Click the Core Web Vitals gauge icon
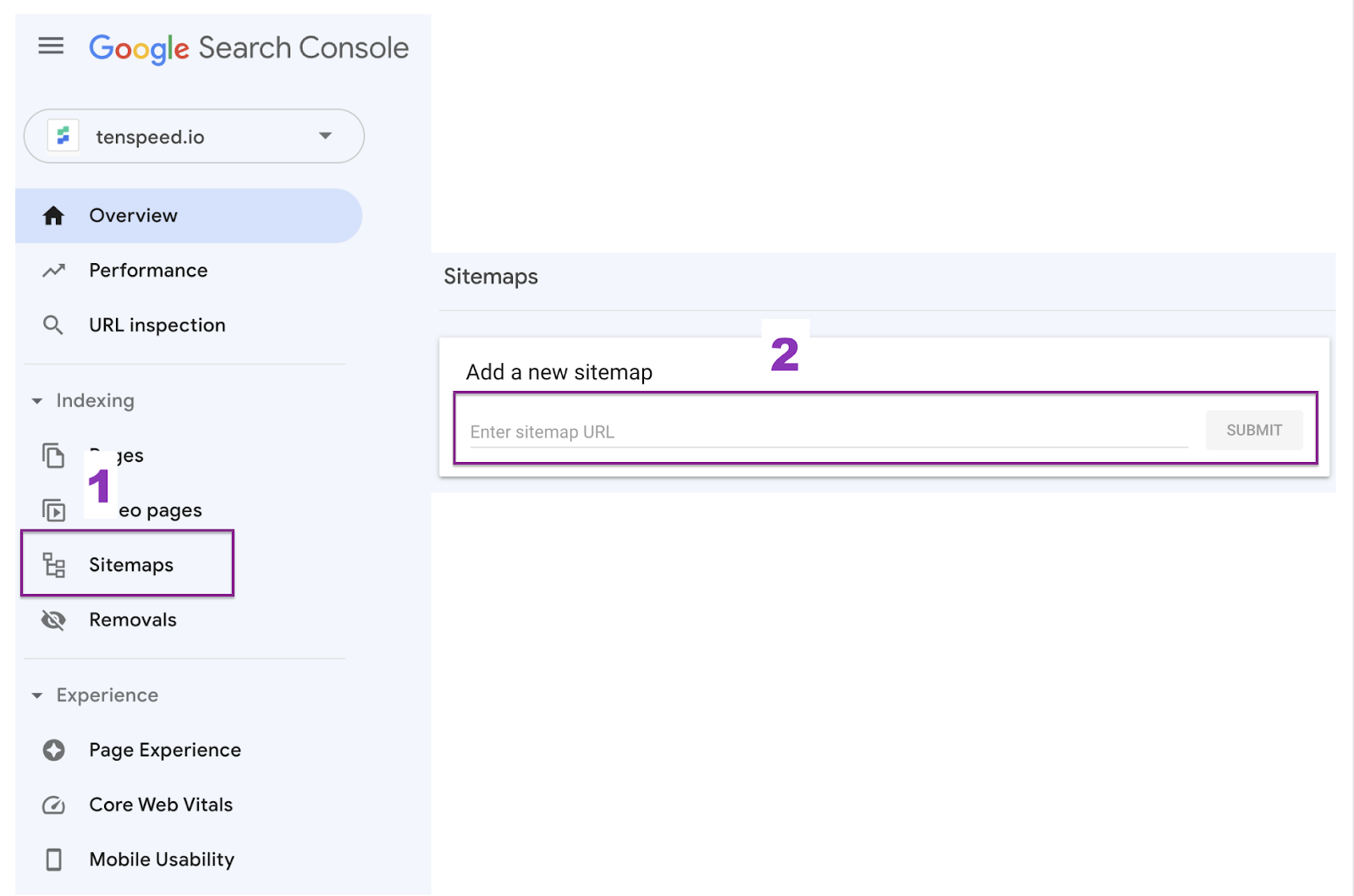Image resolution: width=1354 pixels, height=896 pixels. (x=53, y=805)
